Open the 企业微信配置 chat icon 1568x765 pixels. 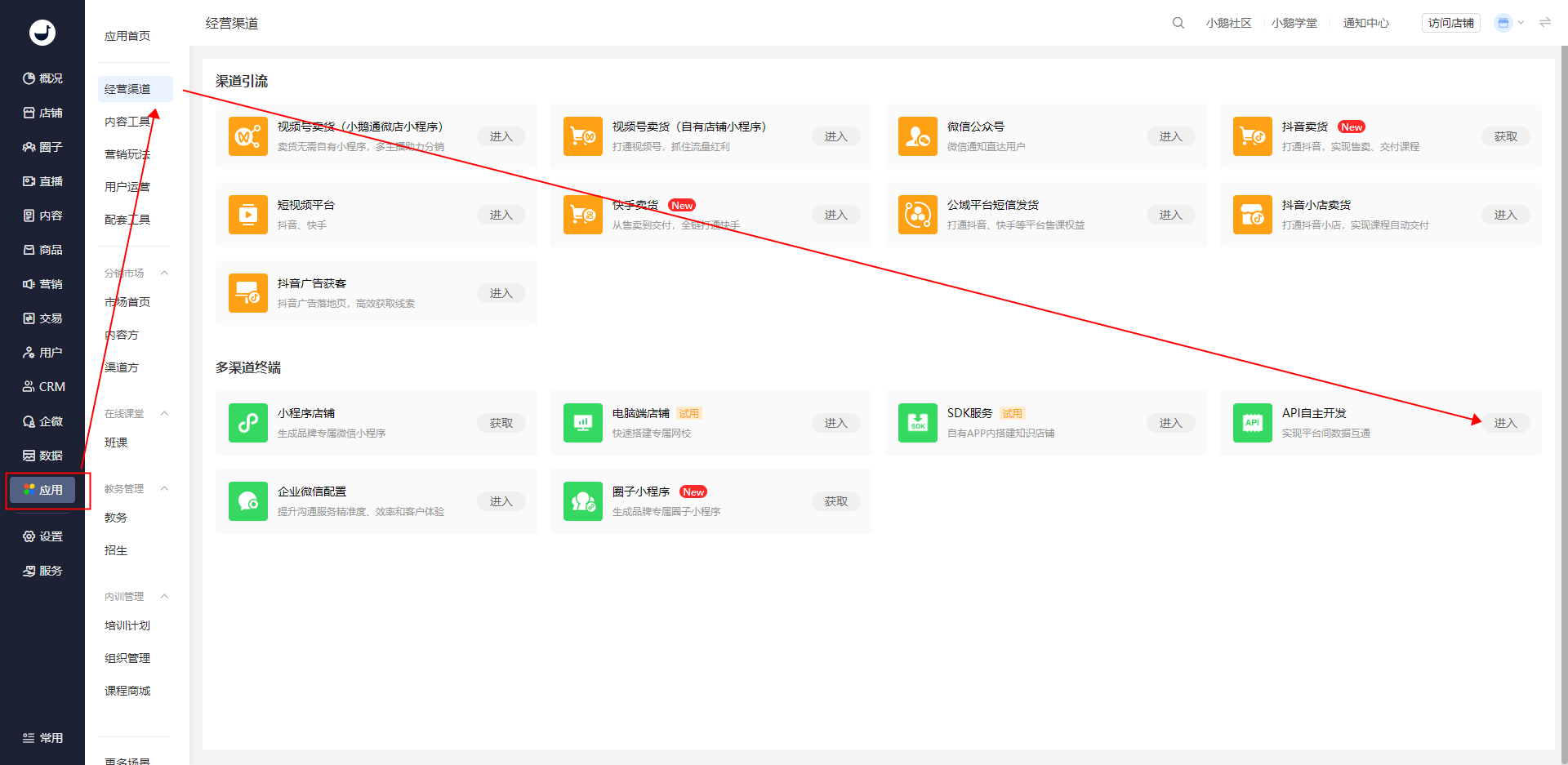pos(248,501)
